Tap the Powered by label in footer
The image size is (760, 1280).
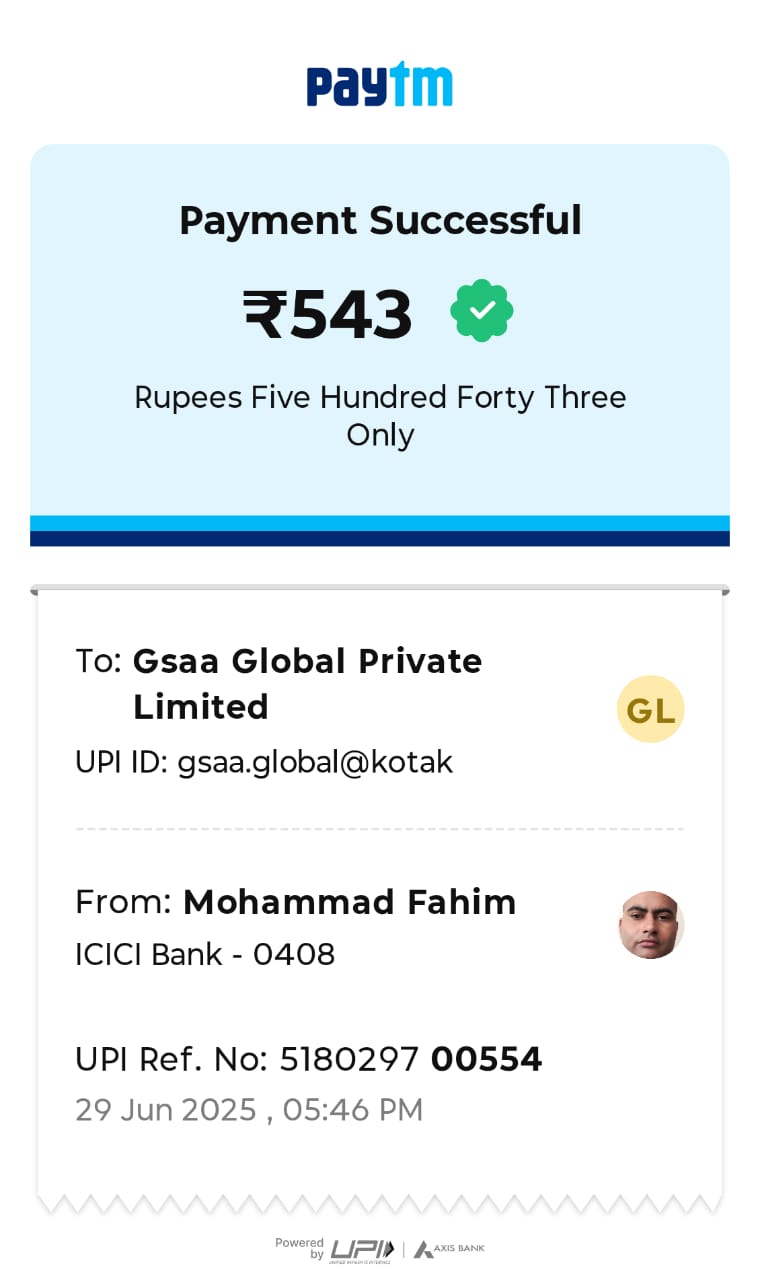[300, 1247]
